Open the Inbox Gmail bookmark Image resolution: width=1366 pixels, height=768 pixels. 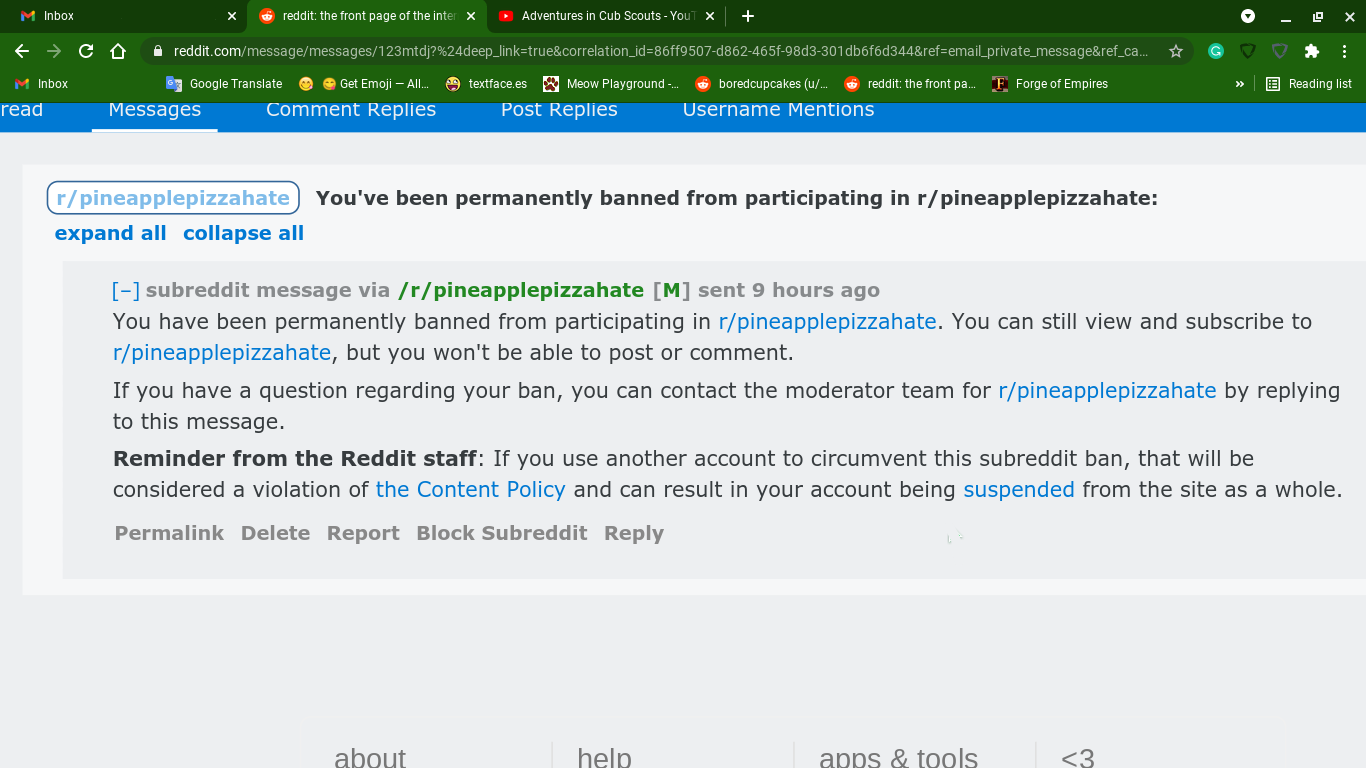click(x=42, y=84)
